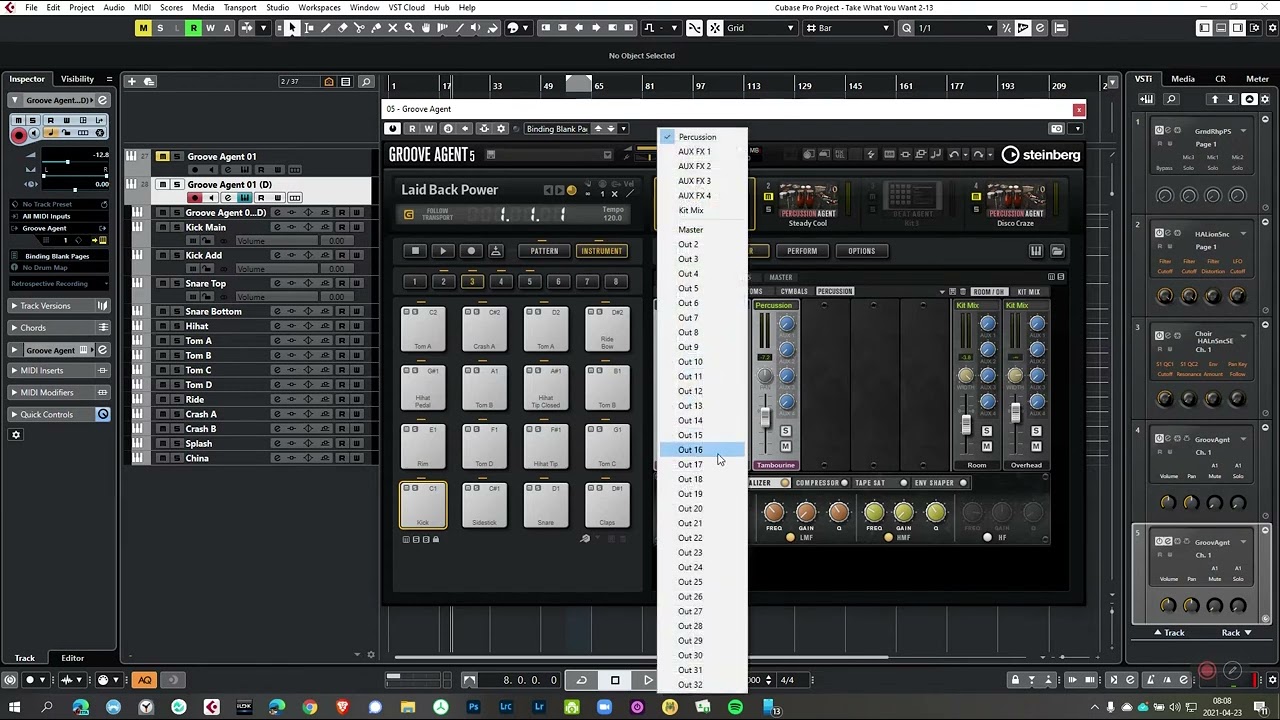Select the Range Selection tool
The width and height of the screenshot is (1280, 720).
[x=309, y=28]
